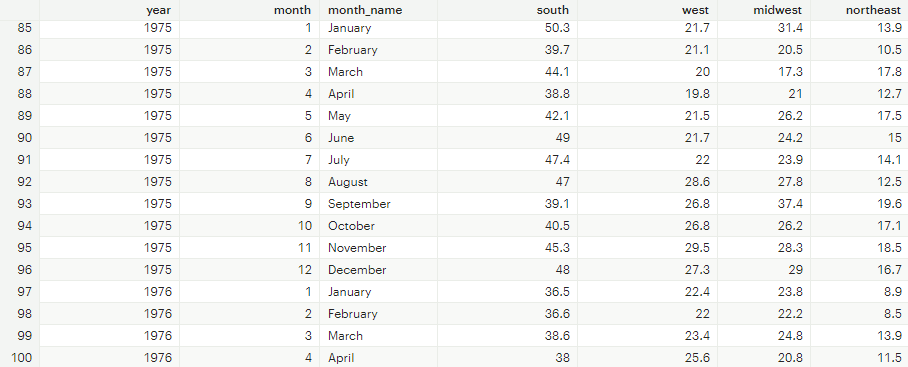Select the northeast value 8.5
908x367 pixels.
click(893, 314)
